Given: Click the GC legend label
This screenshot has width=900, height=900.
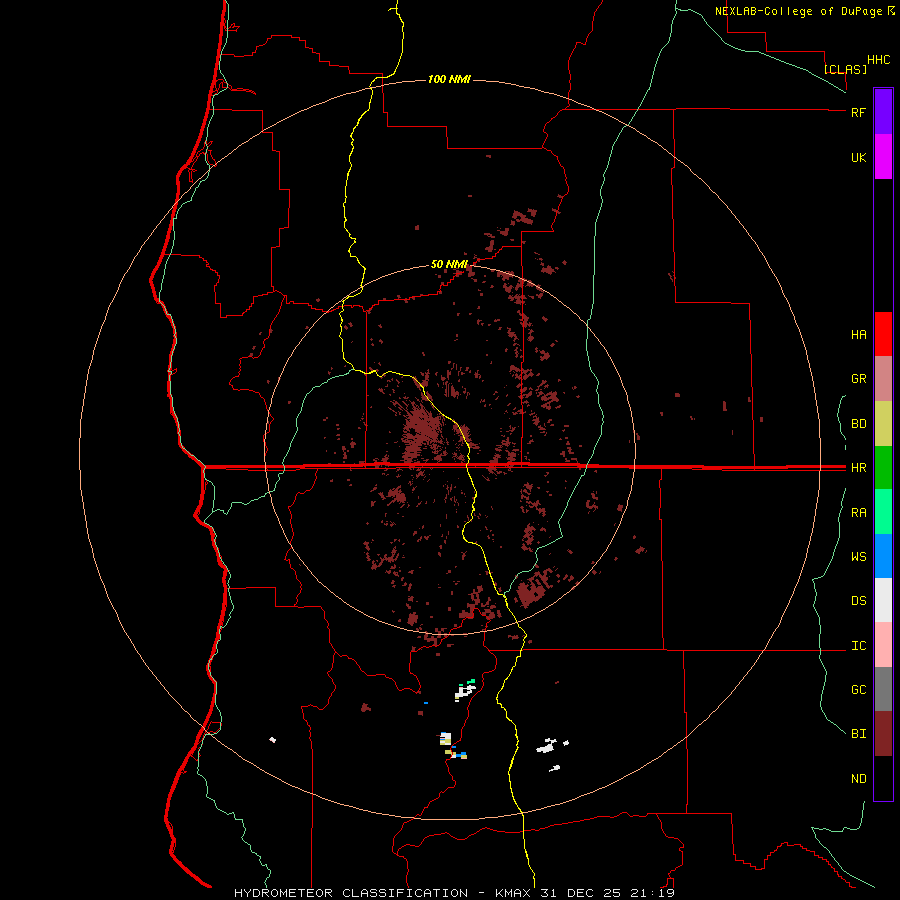Looking at the screenshot, I should coord(858,690).
